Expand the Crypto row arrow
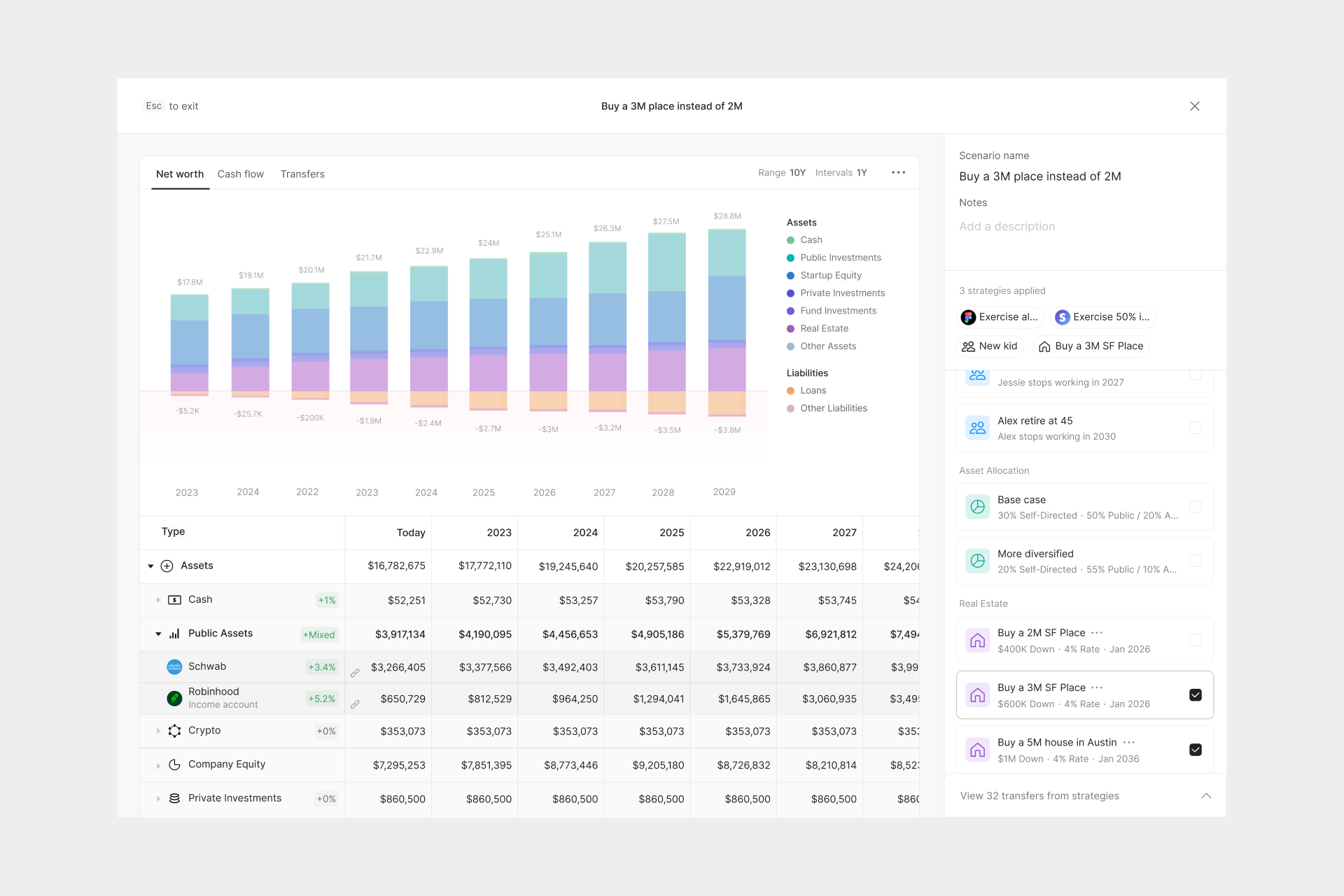1344x896 pixels. tap(158, 731)
